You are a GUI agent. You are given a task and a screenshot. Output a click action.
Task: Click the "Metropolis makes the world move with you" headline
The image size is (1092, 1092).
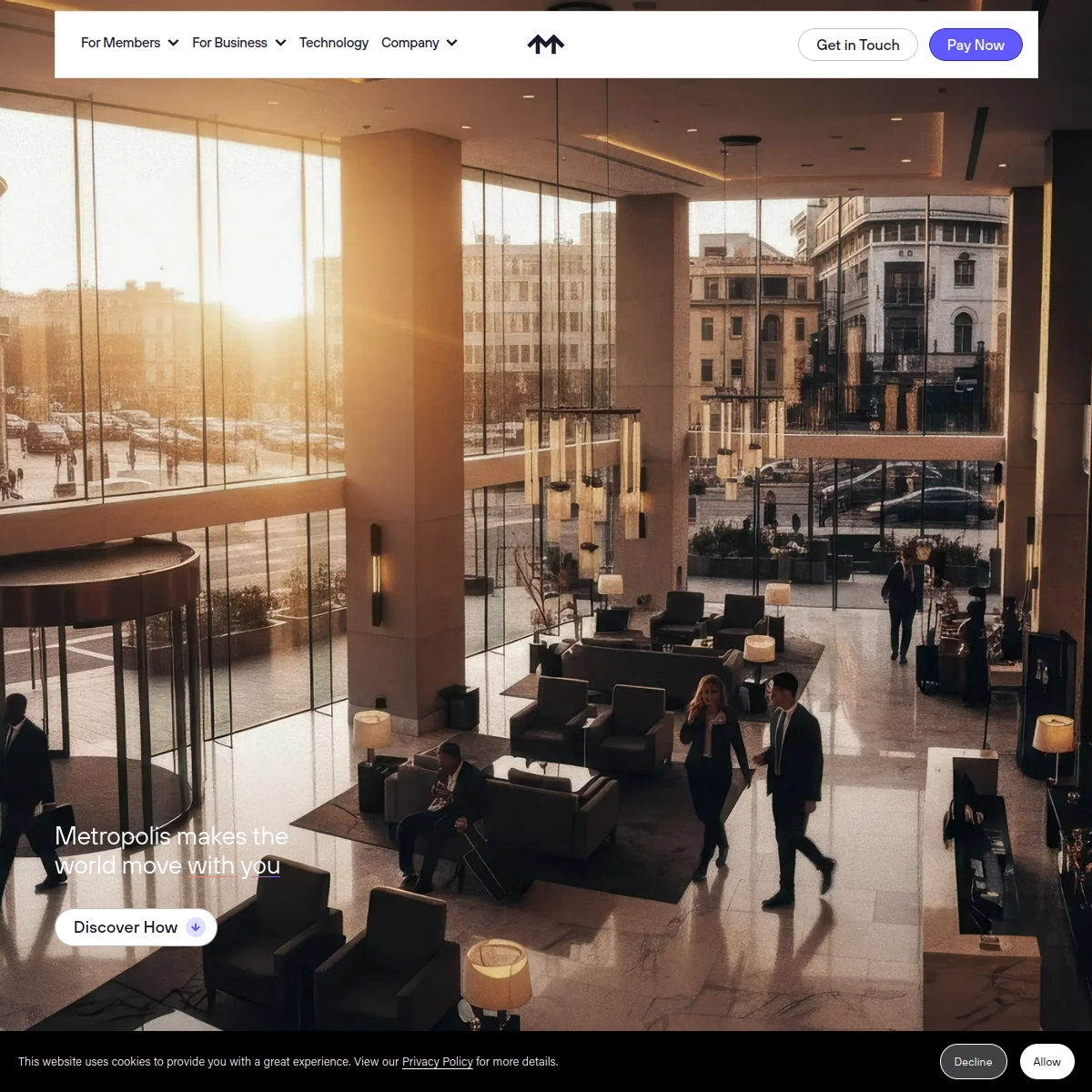(171, 850)
